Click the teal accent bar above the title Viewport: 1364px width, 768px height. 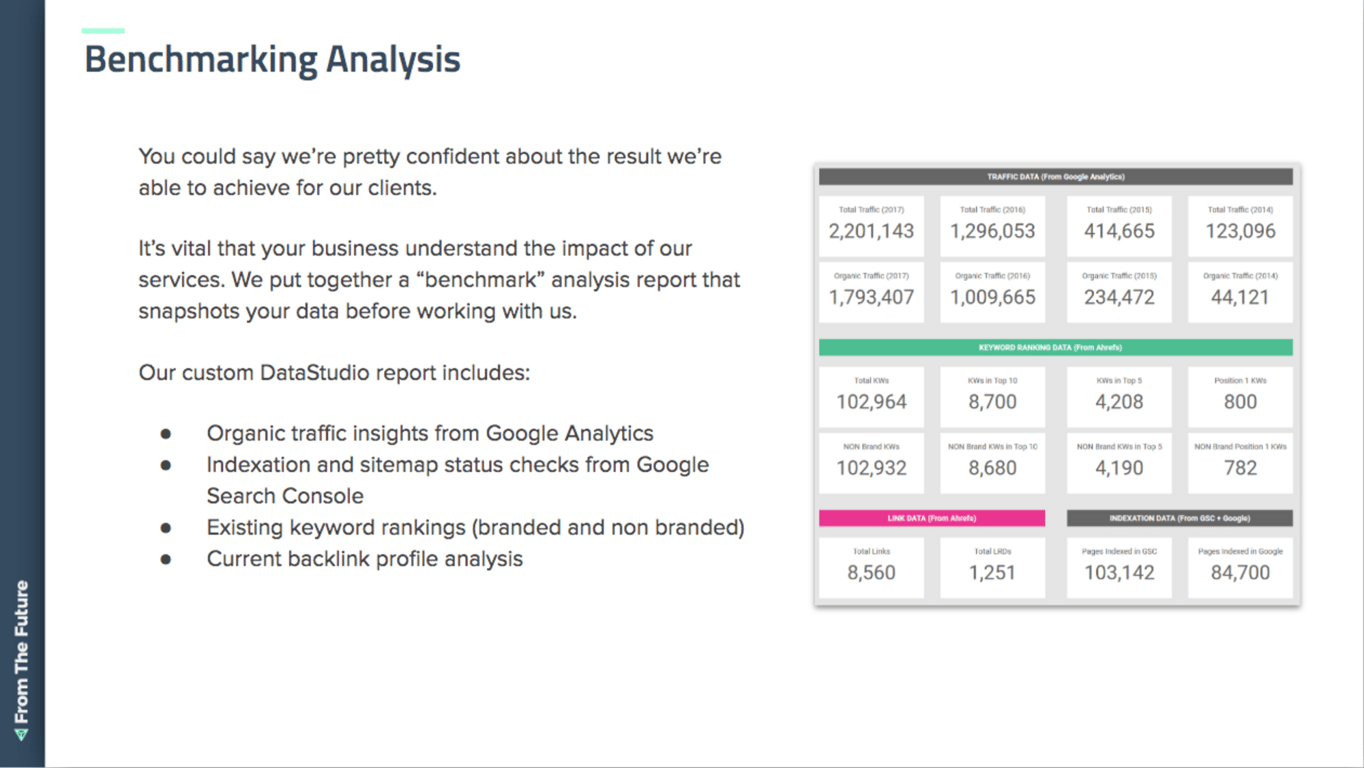point(103,31)
